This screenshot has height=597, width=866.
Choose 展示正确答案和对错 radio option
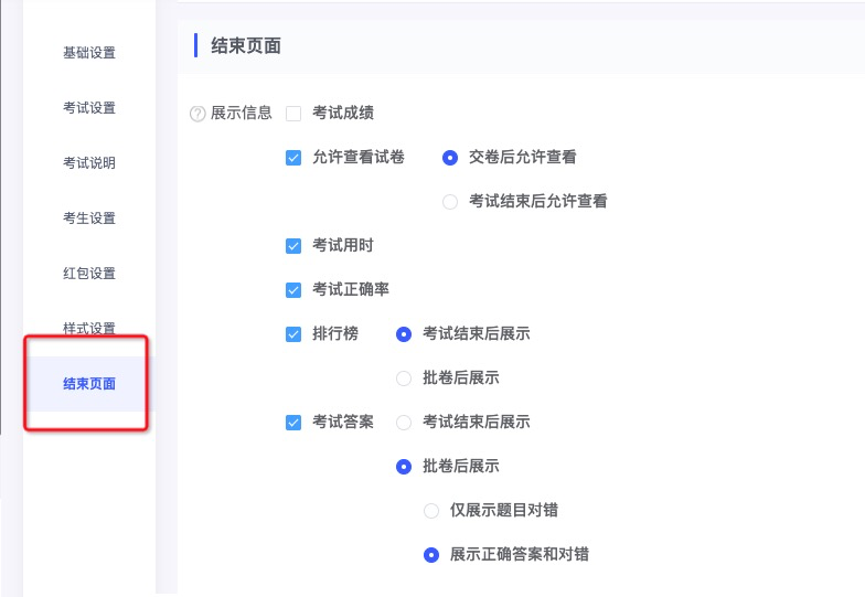tap(431, 555)
